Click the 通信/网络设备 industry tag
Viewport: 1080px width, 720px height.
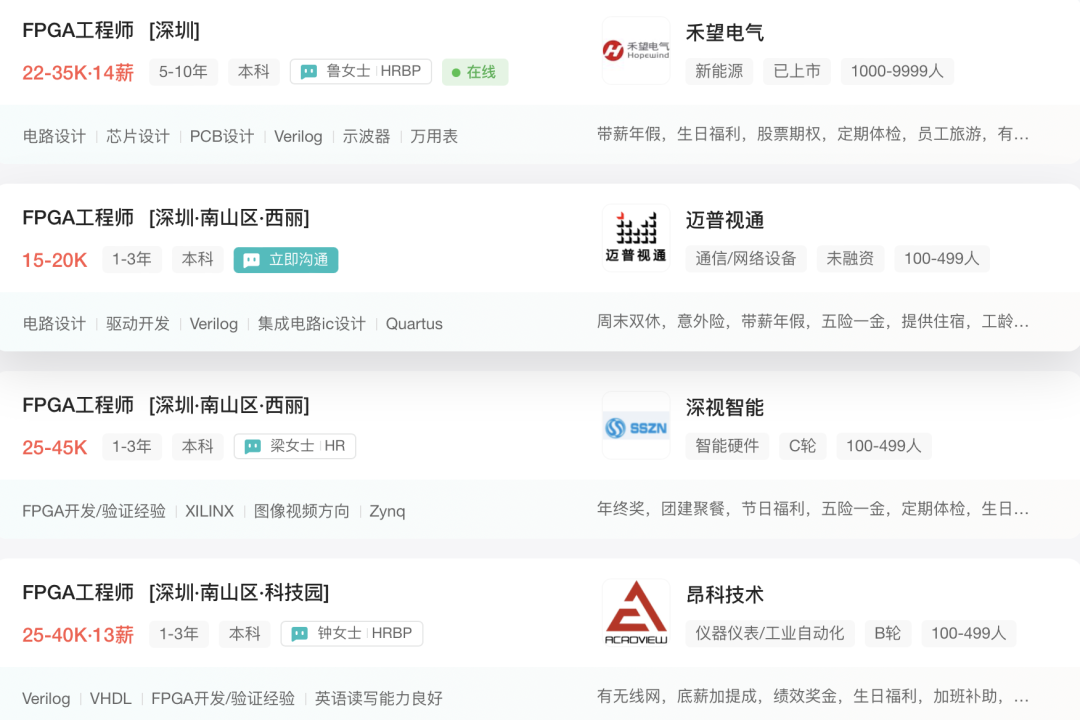(746, 258)
